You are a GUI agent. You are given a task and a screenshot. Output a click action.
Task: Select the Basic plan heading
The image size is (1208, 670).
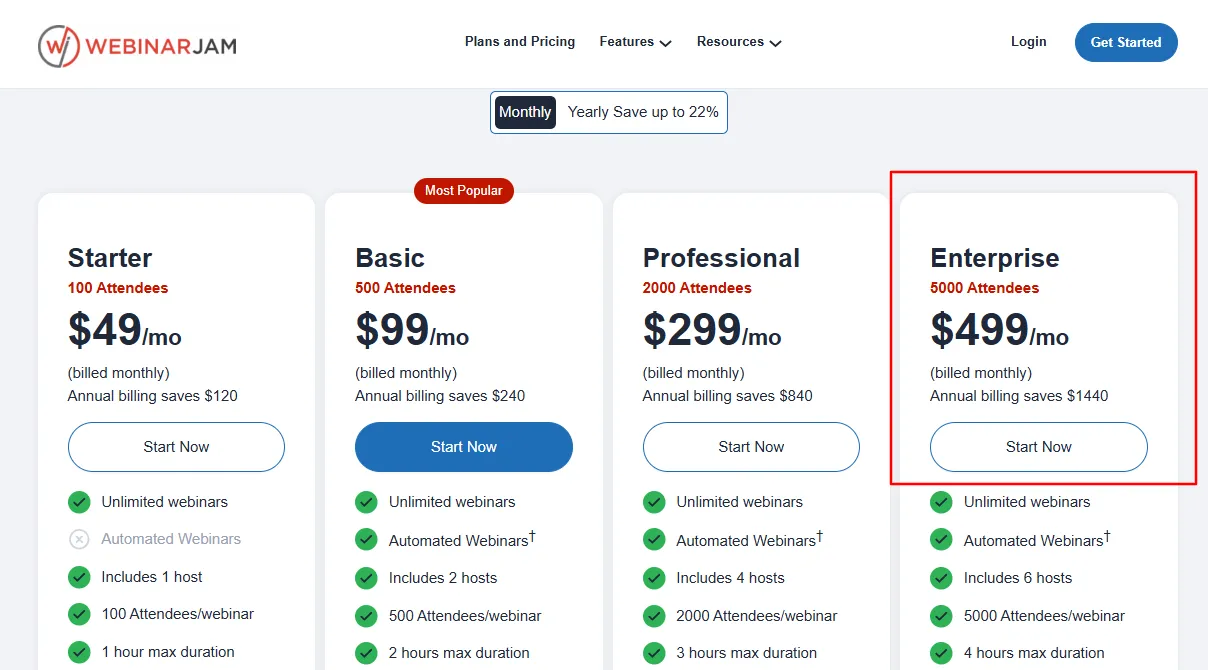[x=390, y=258]
